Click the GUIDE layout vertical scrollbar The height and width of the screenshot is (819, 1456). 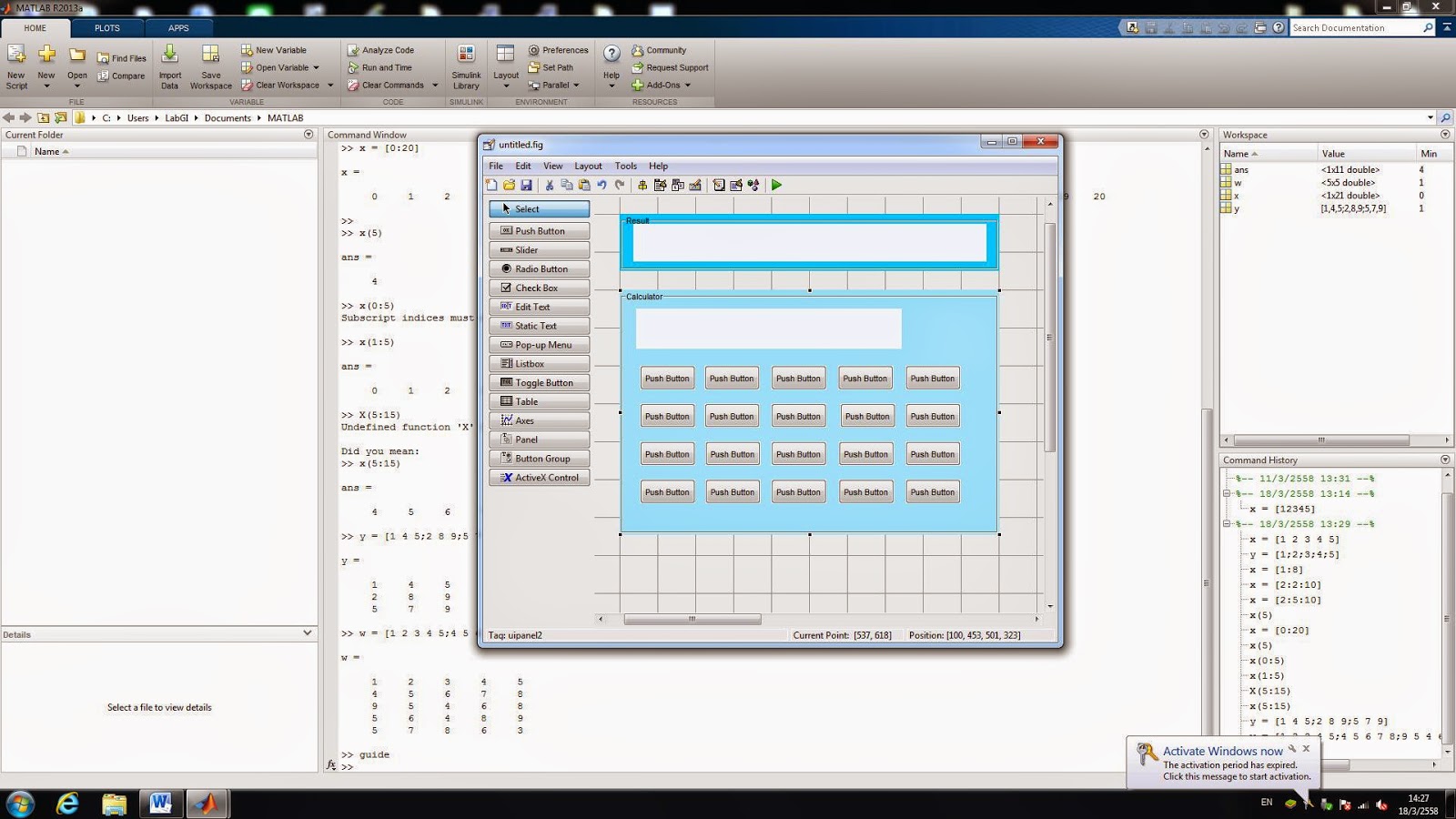(x=1049, y=337)
